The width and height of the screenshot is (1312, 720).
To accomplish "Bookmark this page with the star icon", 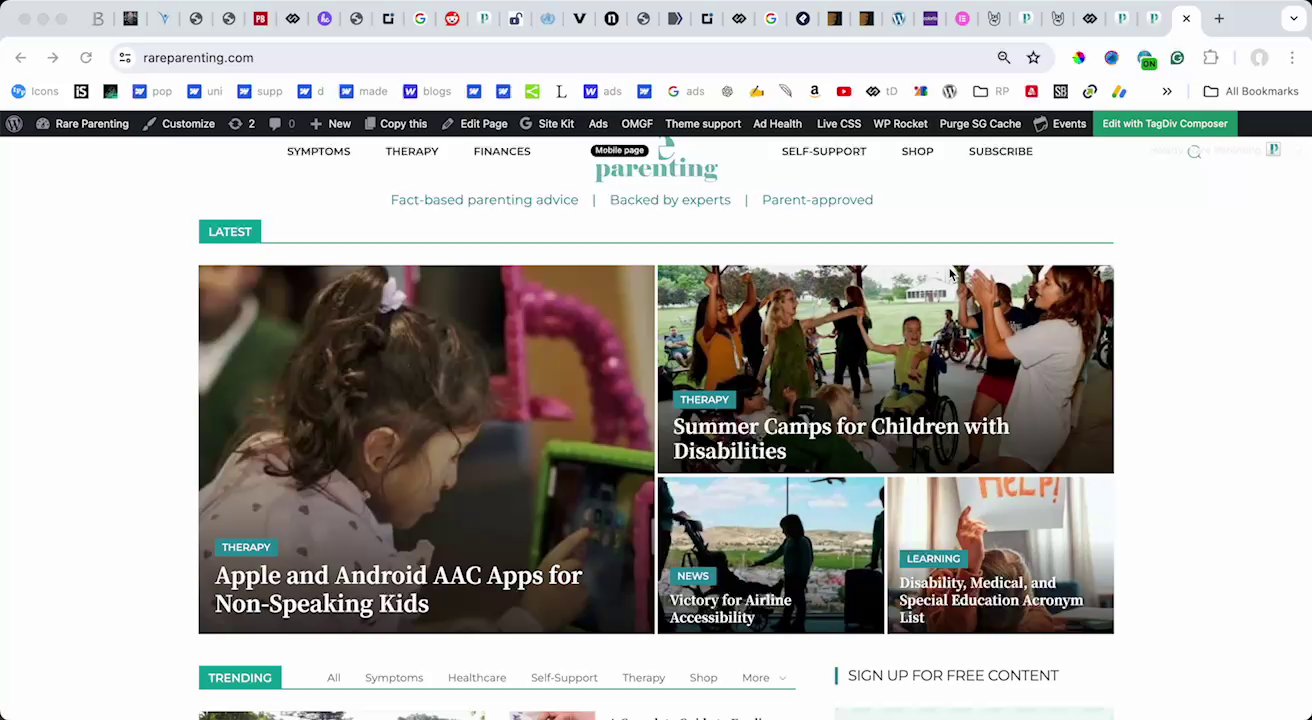I will click(x=1033, y=58).
